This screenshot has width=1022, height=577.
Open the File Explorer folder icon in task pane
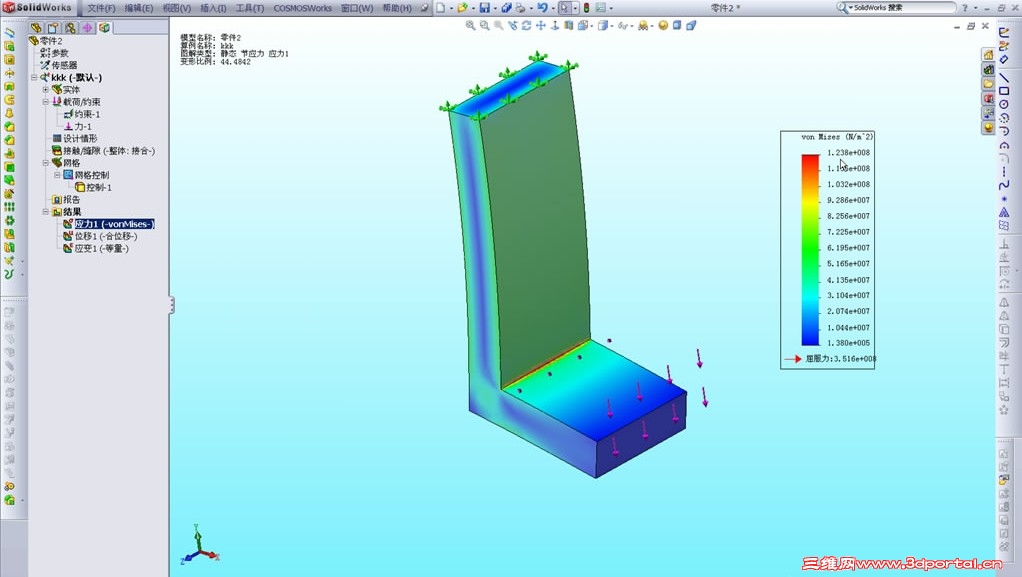pos(988,84)
